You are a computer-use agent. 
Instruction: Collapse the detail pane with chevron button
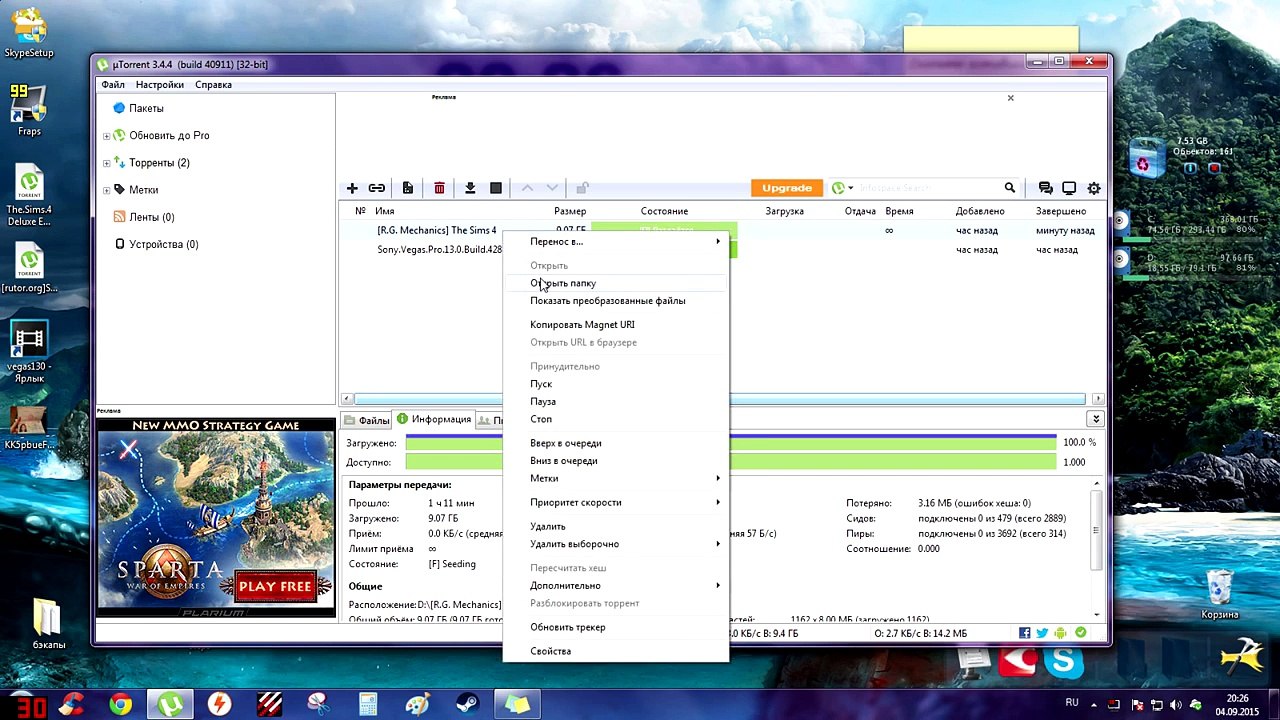pos(1096,419)
